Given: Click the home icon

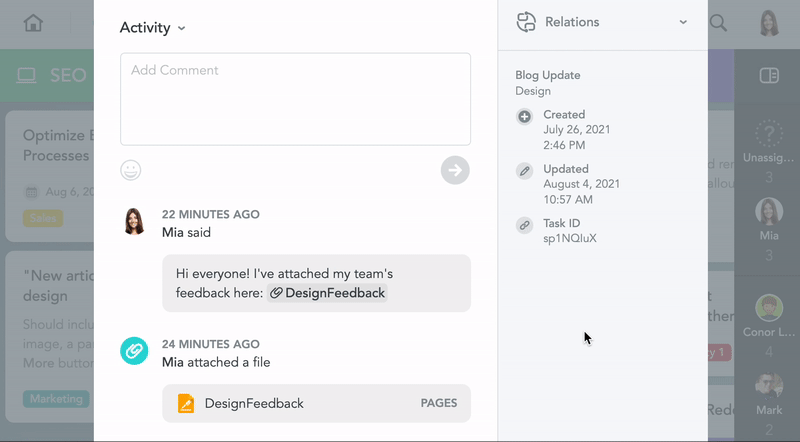Looking at the screenshot, I should coord(34,23).
